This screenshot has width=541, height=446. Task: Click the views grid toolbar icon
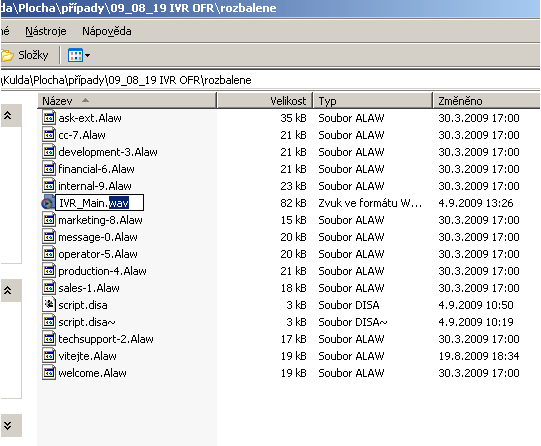pos(75,55)
